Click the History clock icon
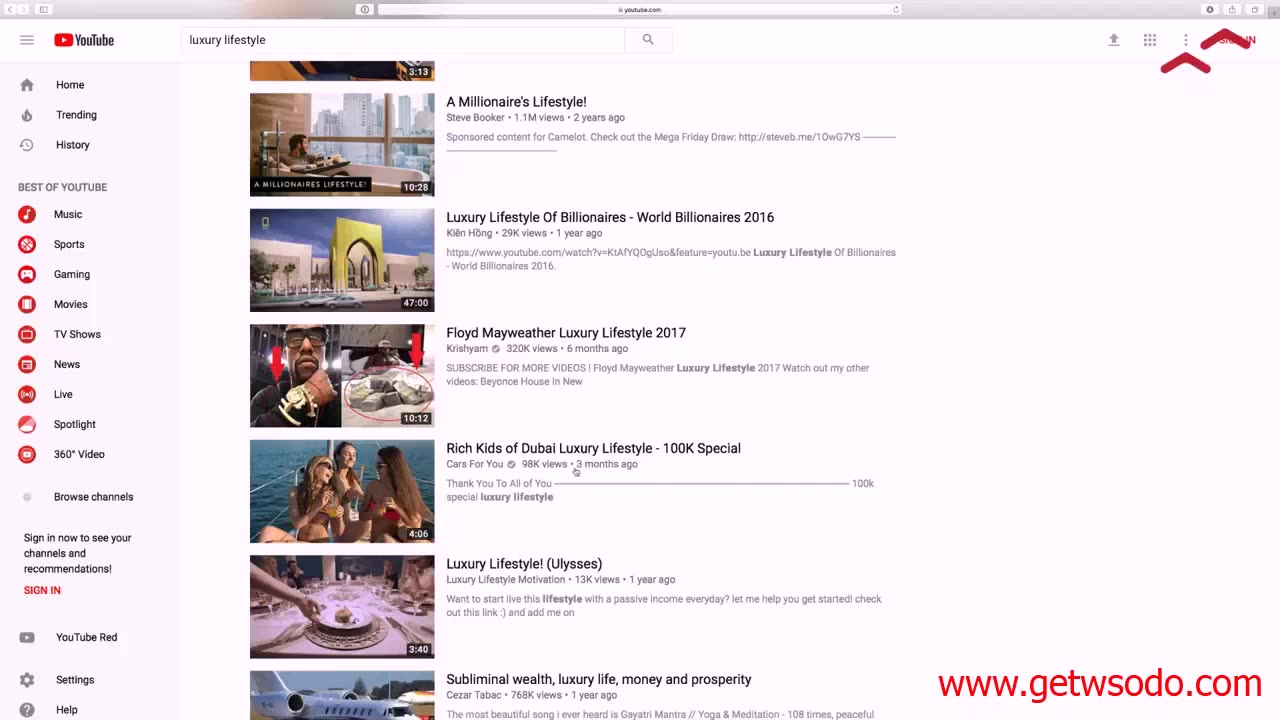This screenshot has width=1280, height=720. click(27, 145)
